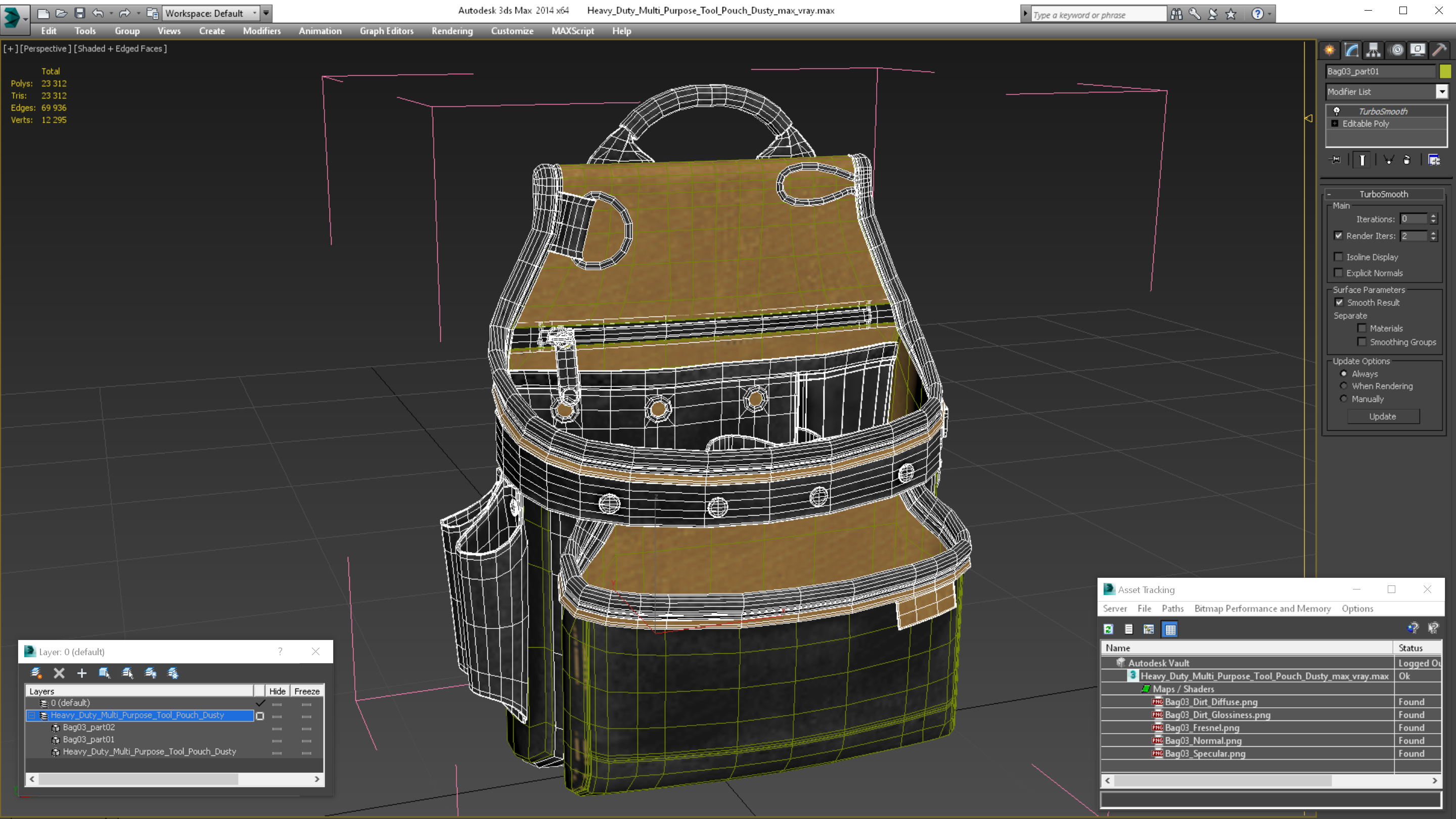Open the Modify command panel tab
The height and width of the screenshot is (819, 1456).
pyautogui.click(x=1351, y=50)
